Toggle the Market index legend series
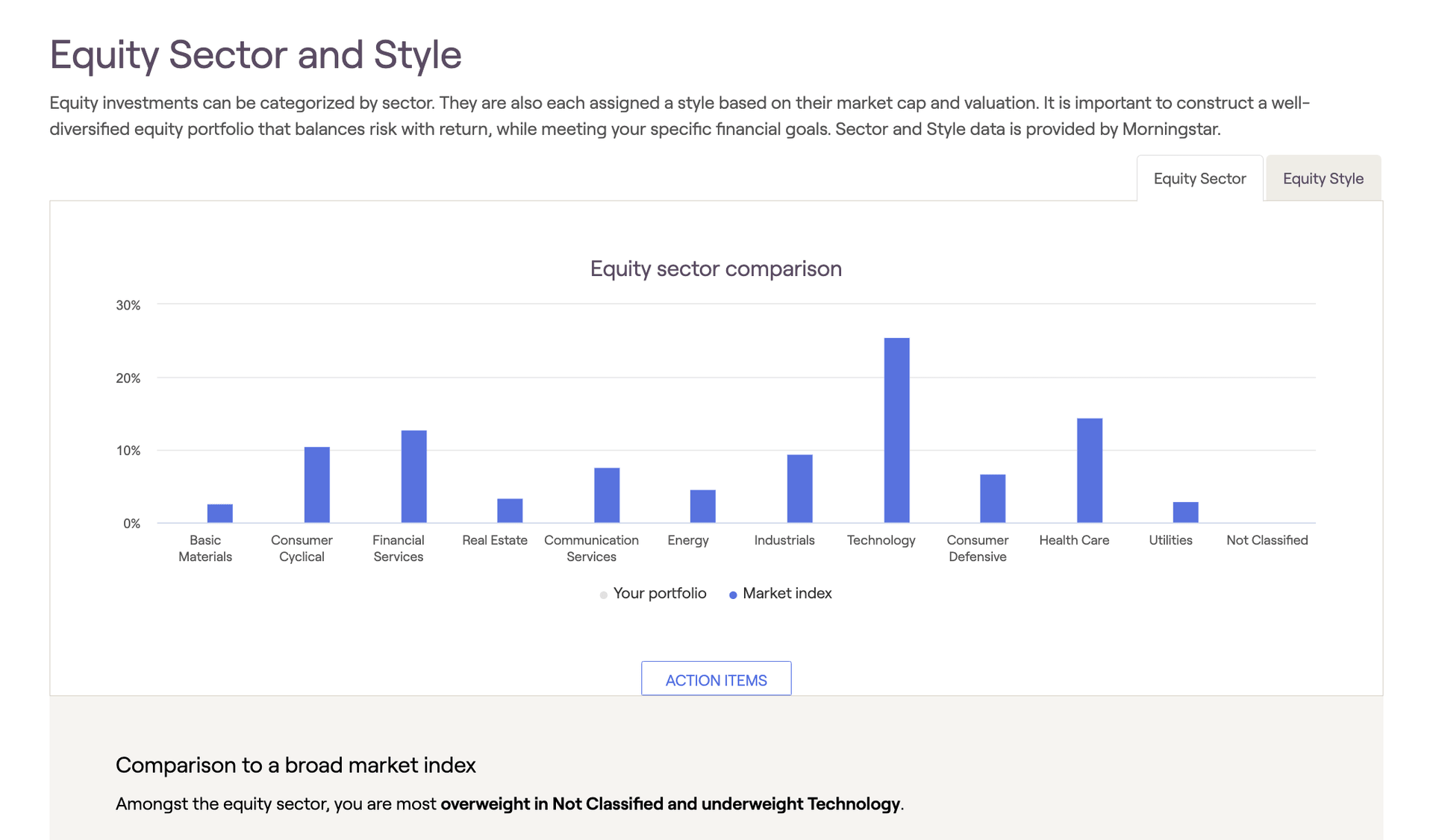Image resolution: width=1433 pixels, height=840 pixels. pos(779,593)
